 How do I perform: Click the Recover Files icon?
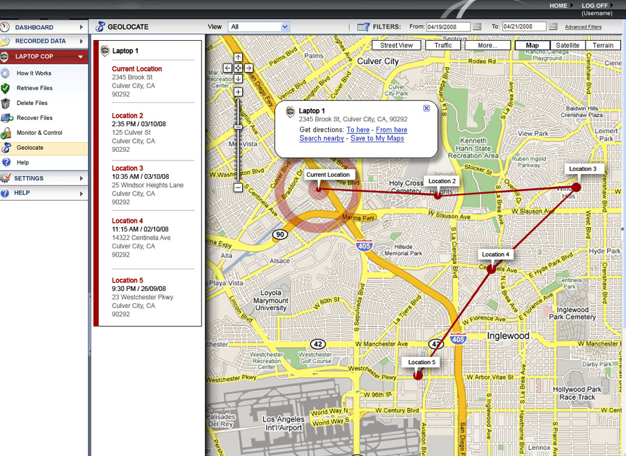coord(7,118)
